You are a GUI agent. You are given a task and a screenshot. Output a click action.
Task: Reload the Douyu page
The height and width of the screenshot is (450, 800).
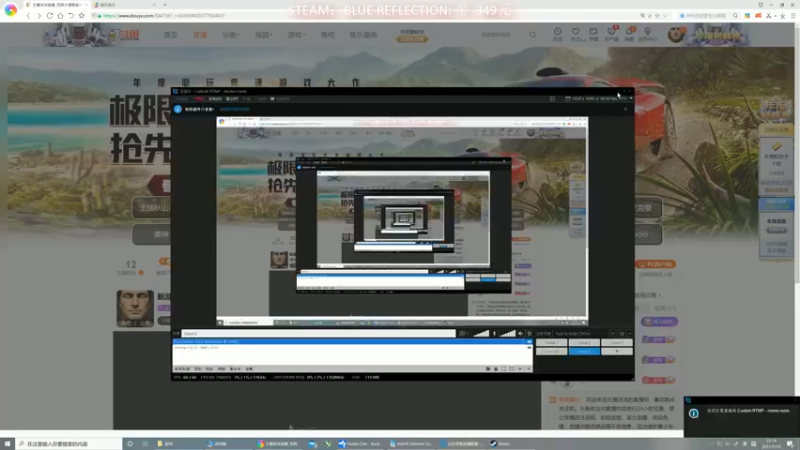click(49, 16)
